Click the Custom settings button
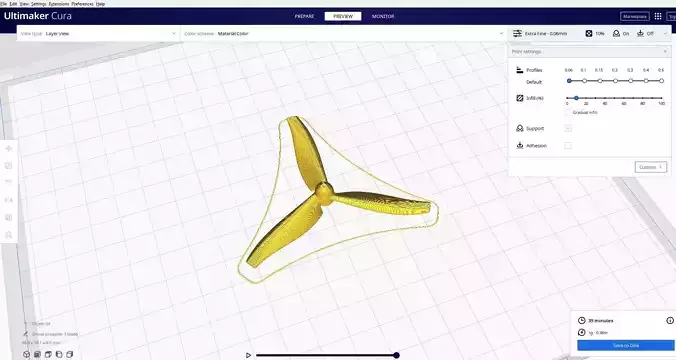Viewport: 676px width, 360px height. click(x=651, y=167)
